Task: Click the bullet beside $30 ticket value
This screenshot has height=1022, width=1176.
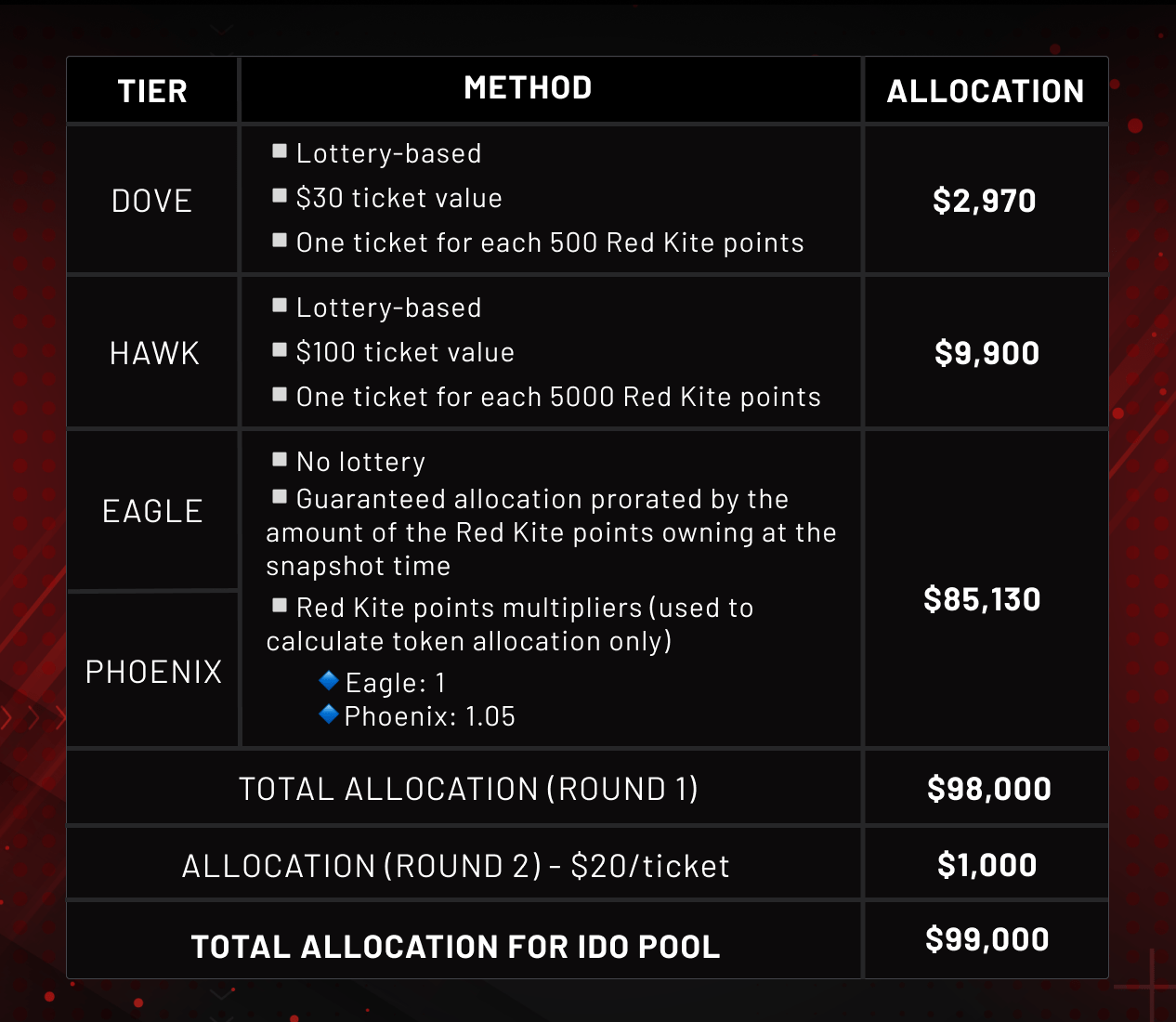Action: 280,195
